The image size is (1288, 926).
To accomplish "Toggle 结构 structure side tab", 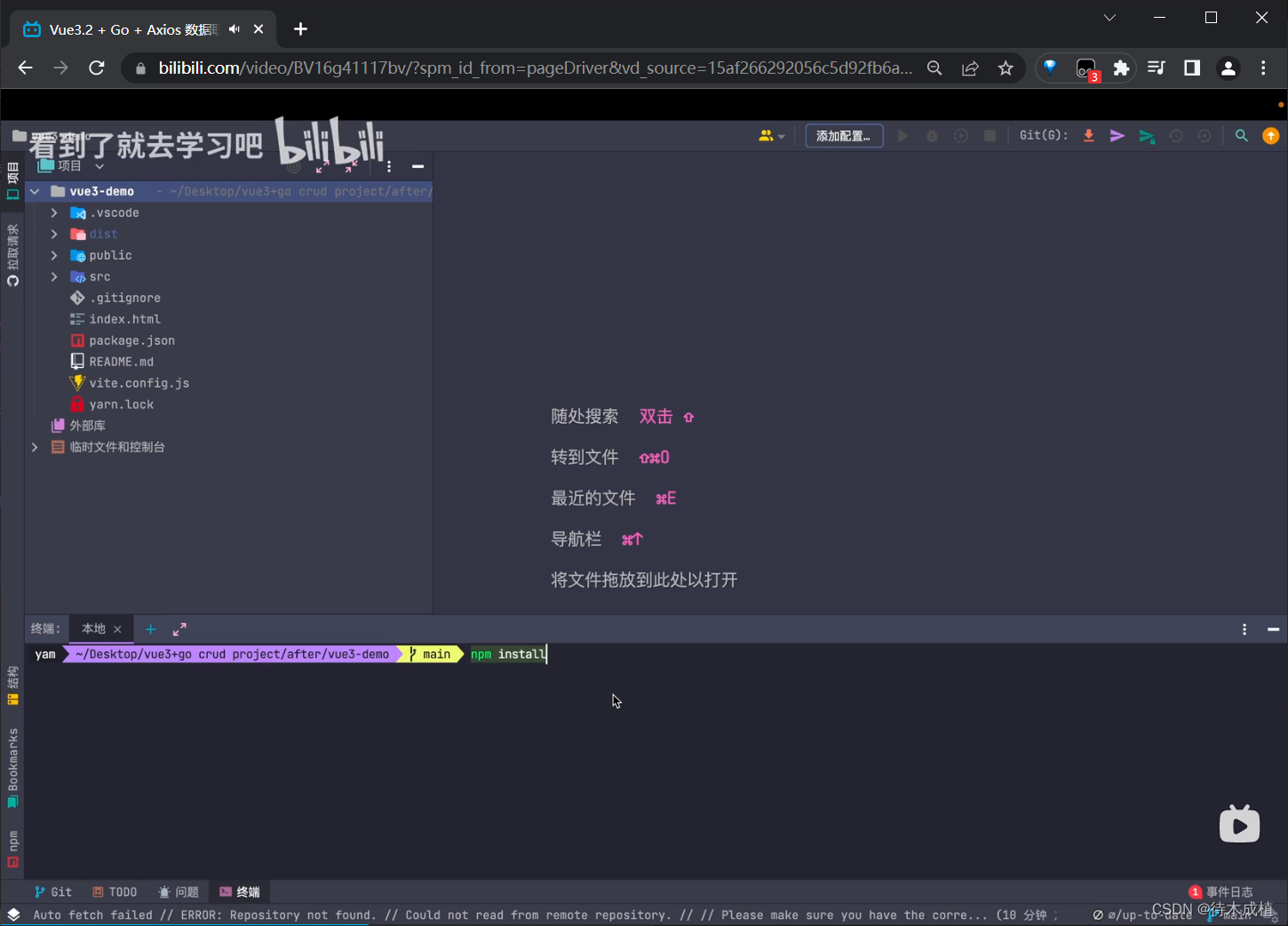I will pyautogui.click(x=12, y=686).
